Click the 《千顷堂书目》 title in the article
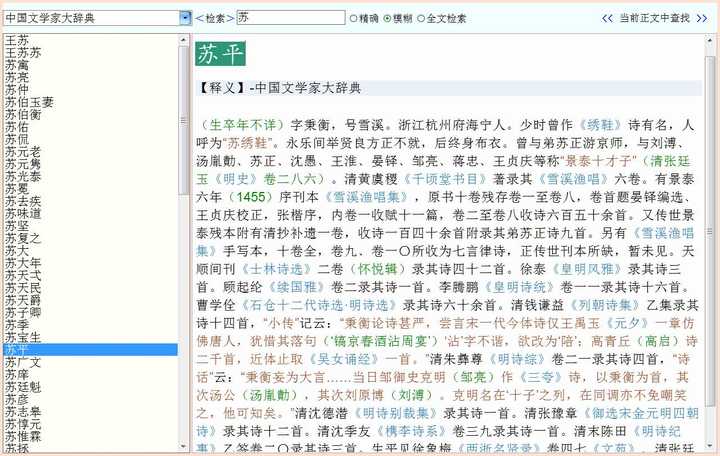 [x=445, y=179]
